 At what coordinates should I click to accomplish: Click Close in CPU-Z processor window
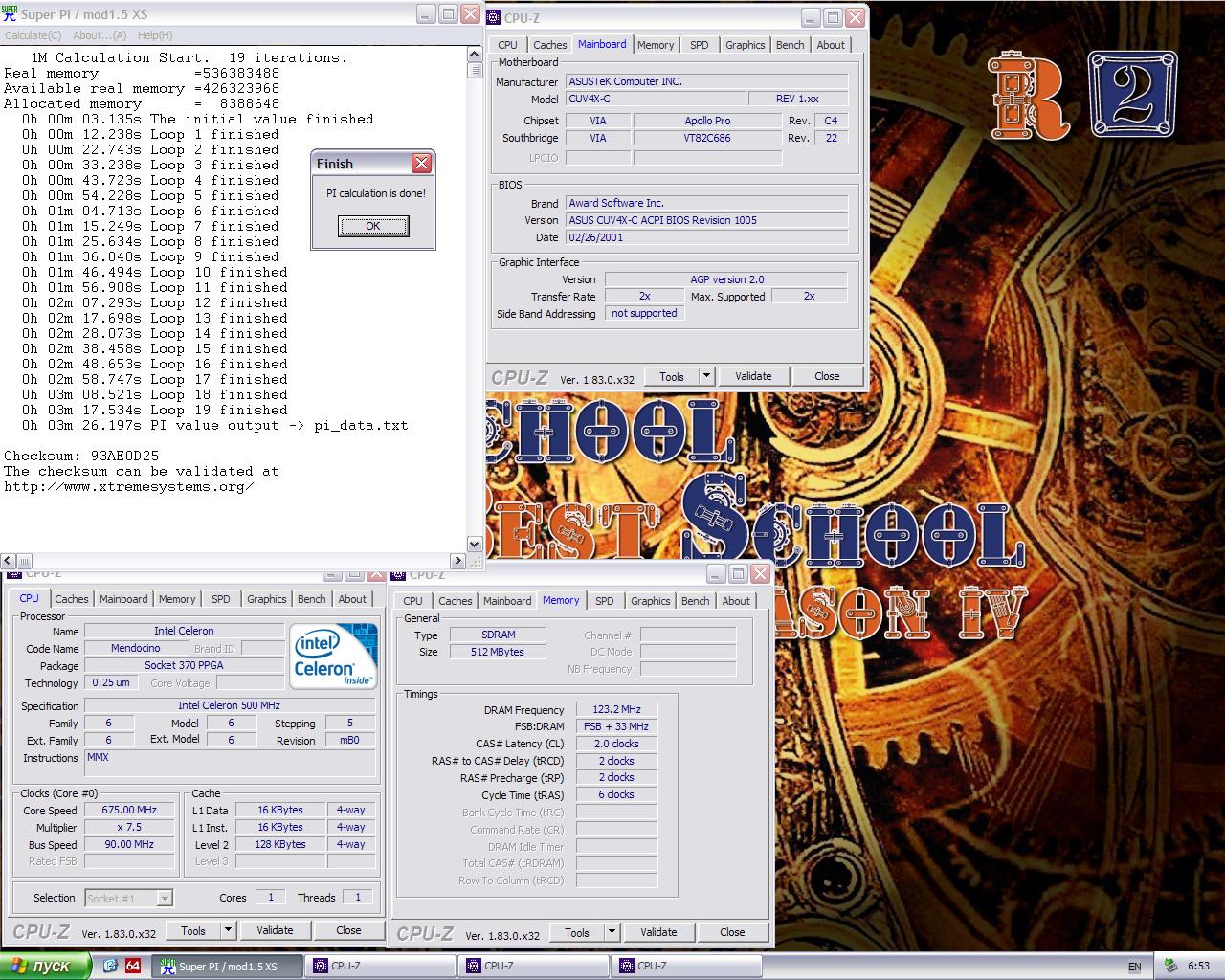click(x=348, y=931)
